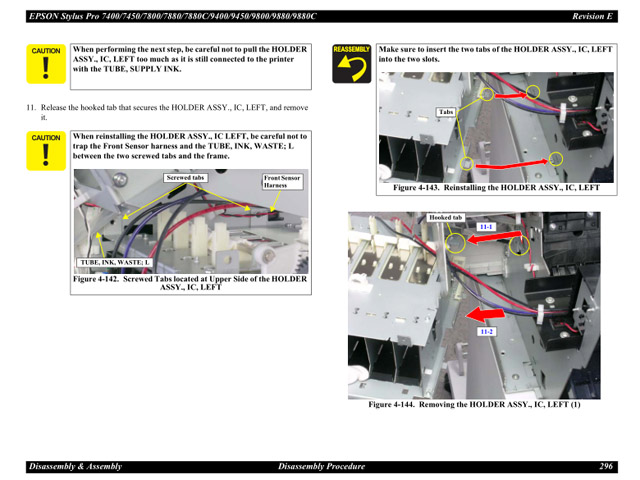
Task: Click the REASSEMBLY arrow icon
Action: pyautogui.click(x=352, y=64)
